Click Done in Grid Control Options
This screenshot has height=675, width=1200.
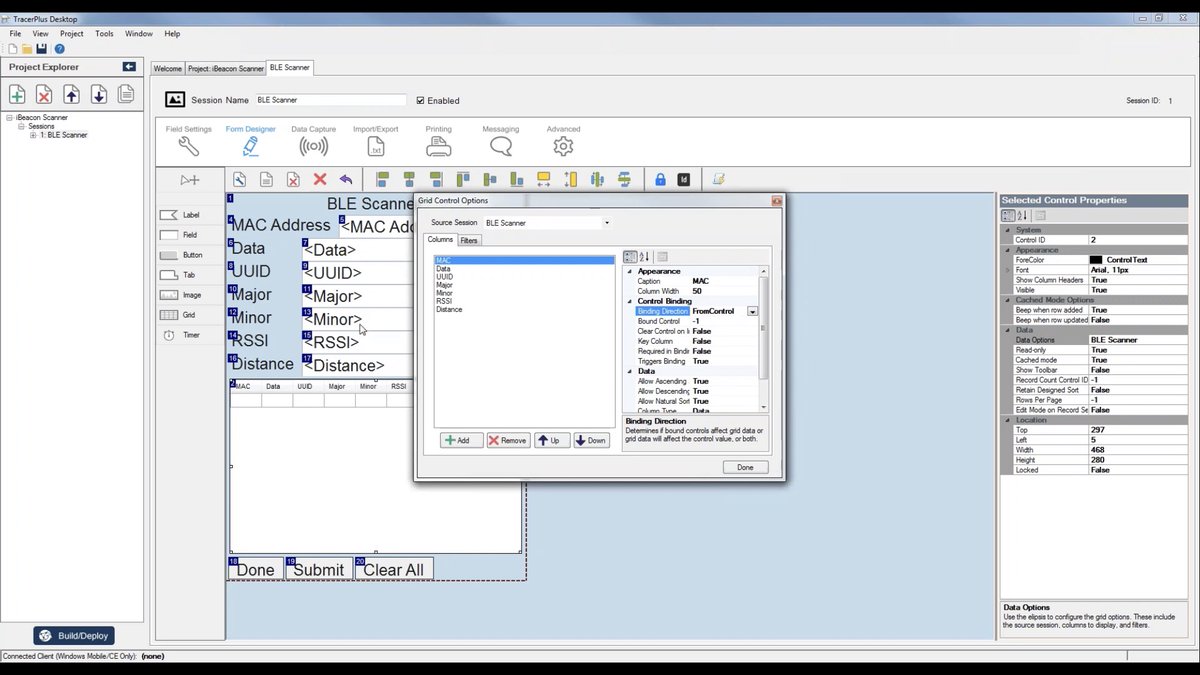745,467
